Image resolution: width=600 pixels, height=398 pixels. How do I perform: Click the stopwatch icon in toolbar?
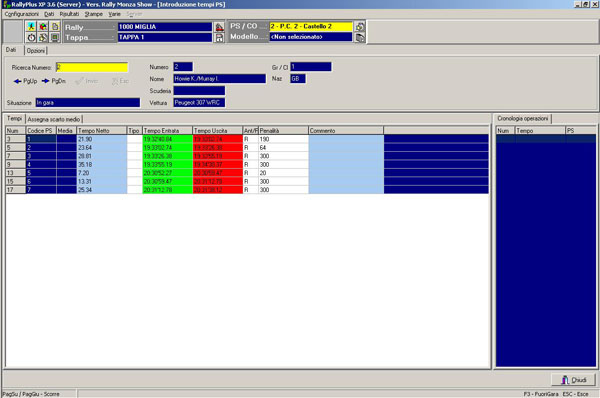click(31, 38)
